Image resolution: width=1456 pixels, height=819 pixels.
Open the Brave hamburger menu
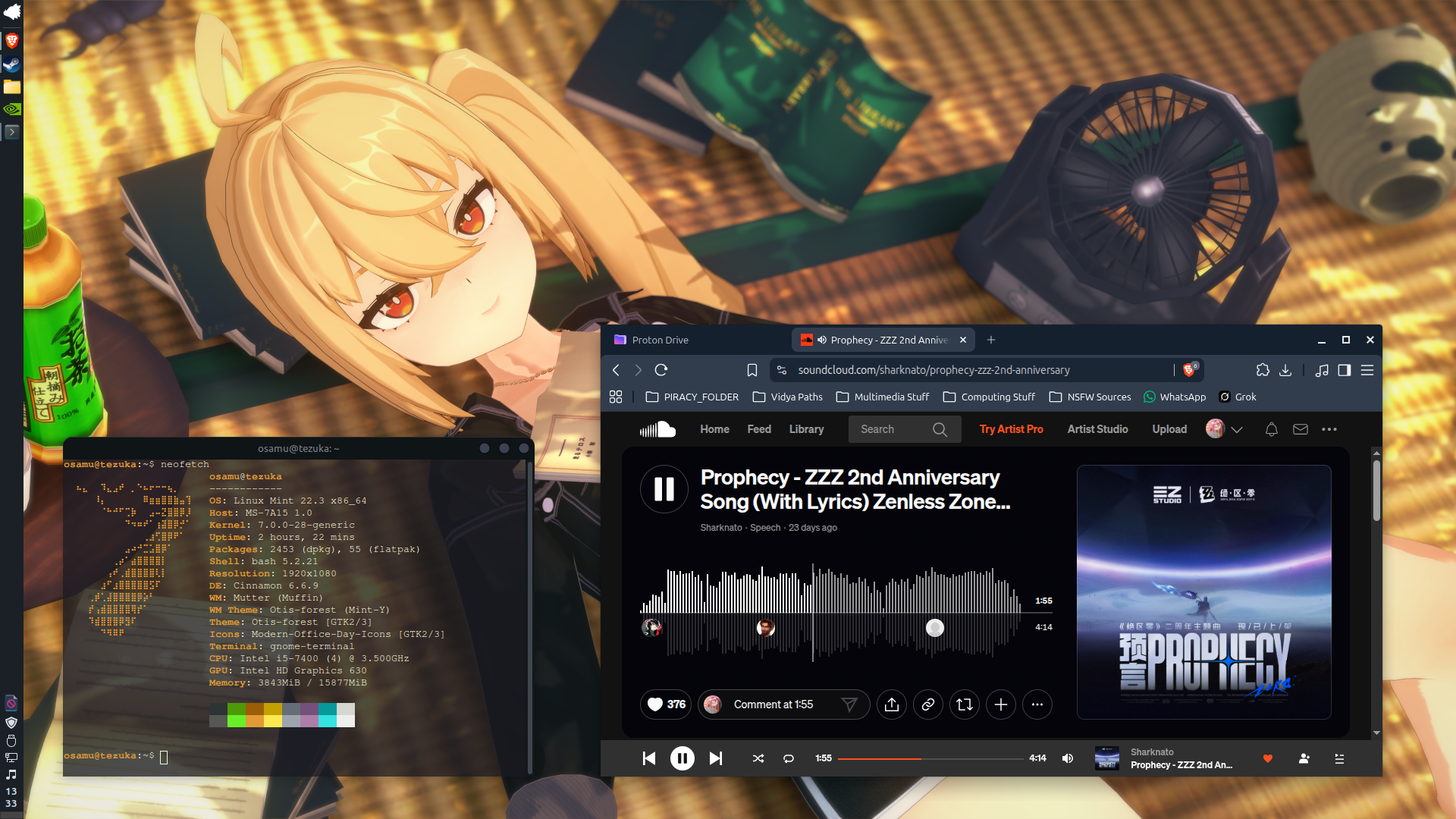tap(1367, 370)
